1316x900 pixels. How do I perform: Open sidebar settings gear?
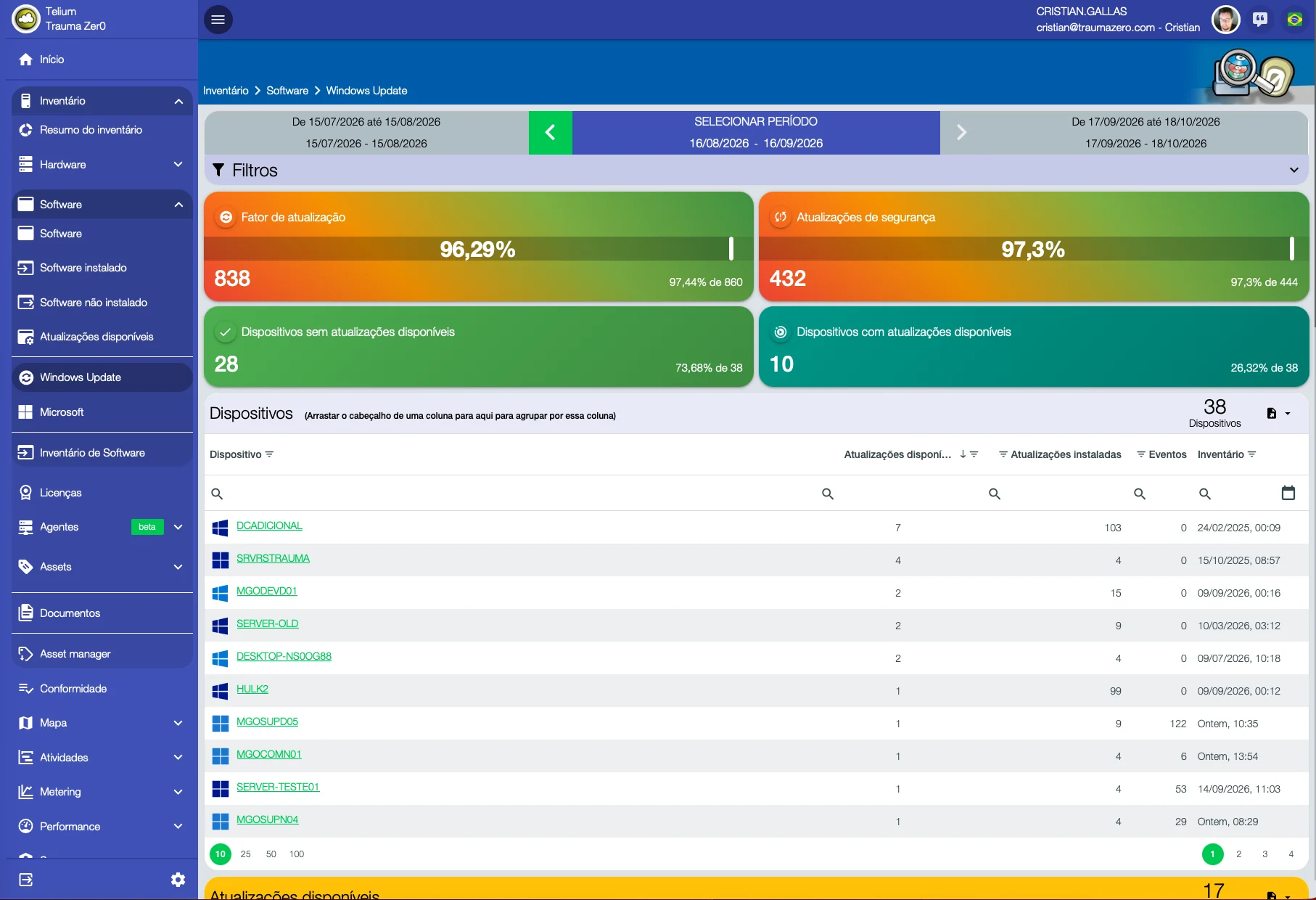pos(178,880)
